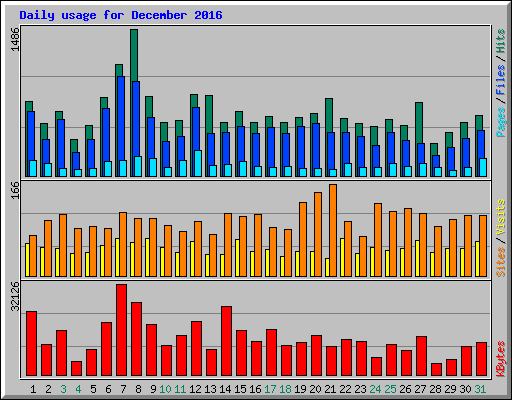Click the Pages legend label

click(501, 122)
